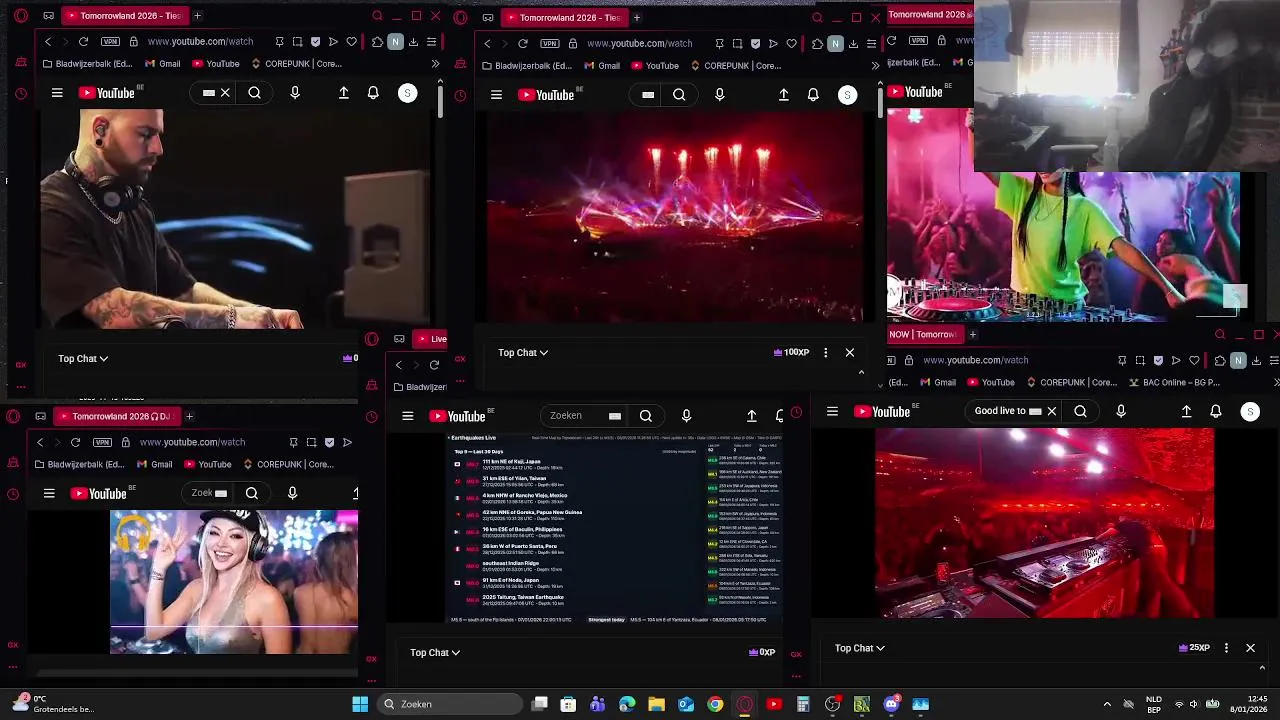
Task: Bookmark page with heart icon in top-left window
Action: 351,42
